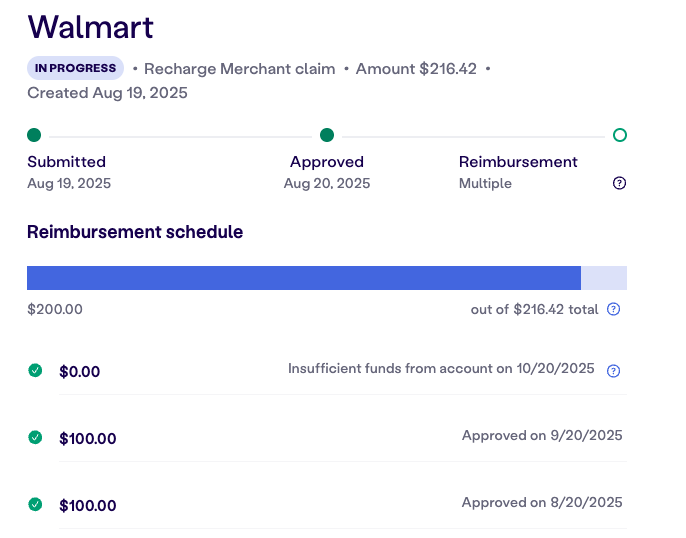Click the hollow Reimbursement step circle
This screenshot has height=538, width=686.
620,135
